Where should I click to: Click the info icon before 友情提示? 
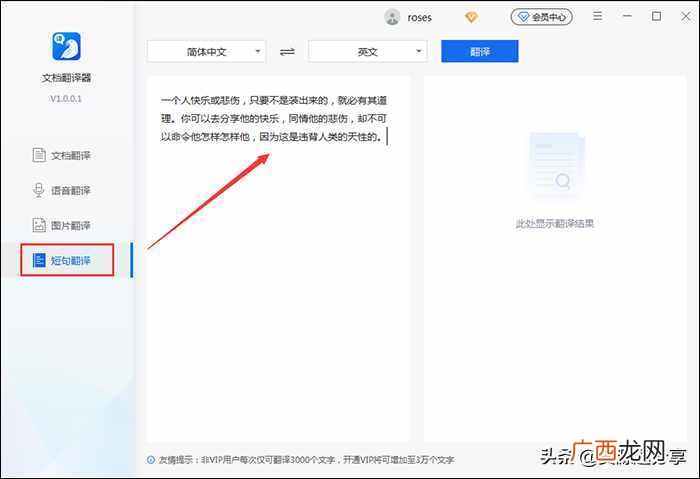coord(151,460)
